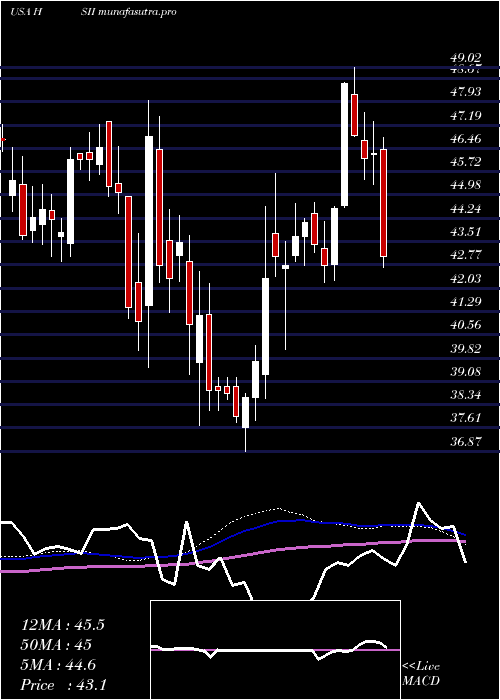Click the USA H ticker title

[x=25, y=12]
